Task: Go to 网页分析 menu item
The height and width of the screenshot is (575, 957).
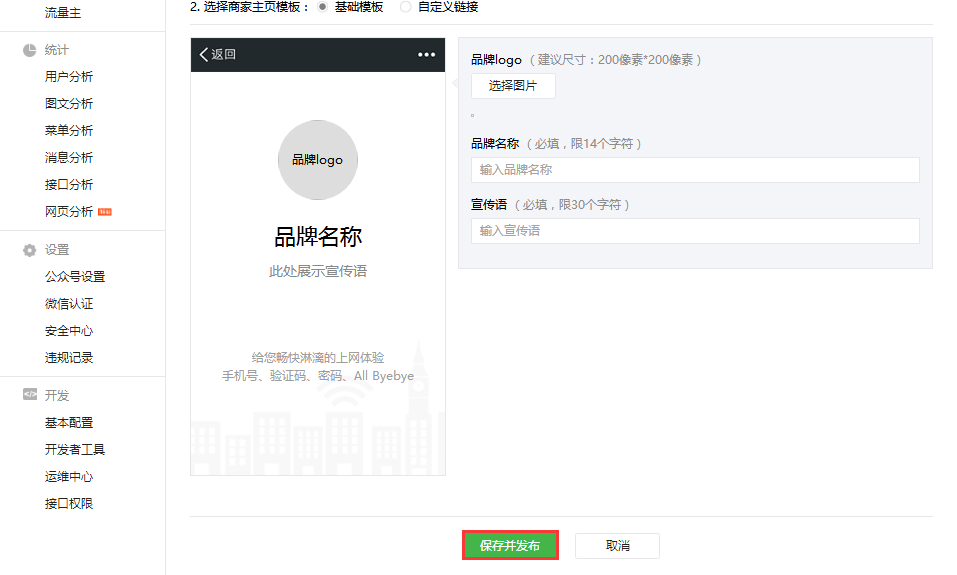Action: click(x=69, y=212)
